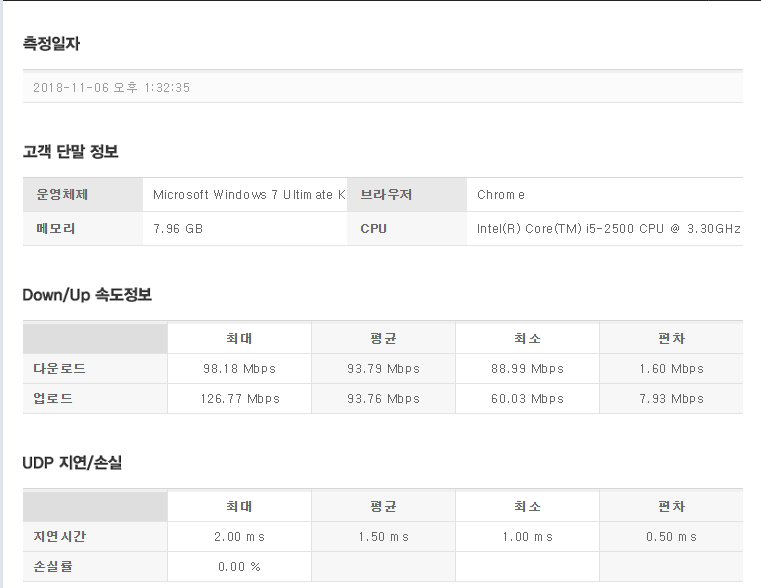The height and width of the screenshot is (588, 761).
Task: Click 편차 header in speed table
Action: [x=671, y=338]
